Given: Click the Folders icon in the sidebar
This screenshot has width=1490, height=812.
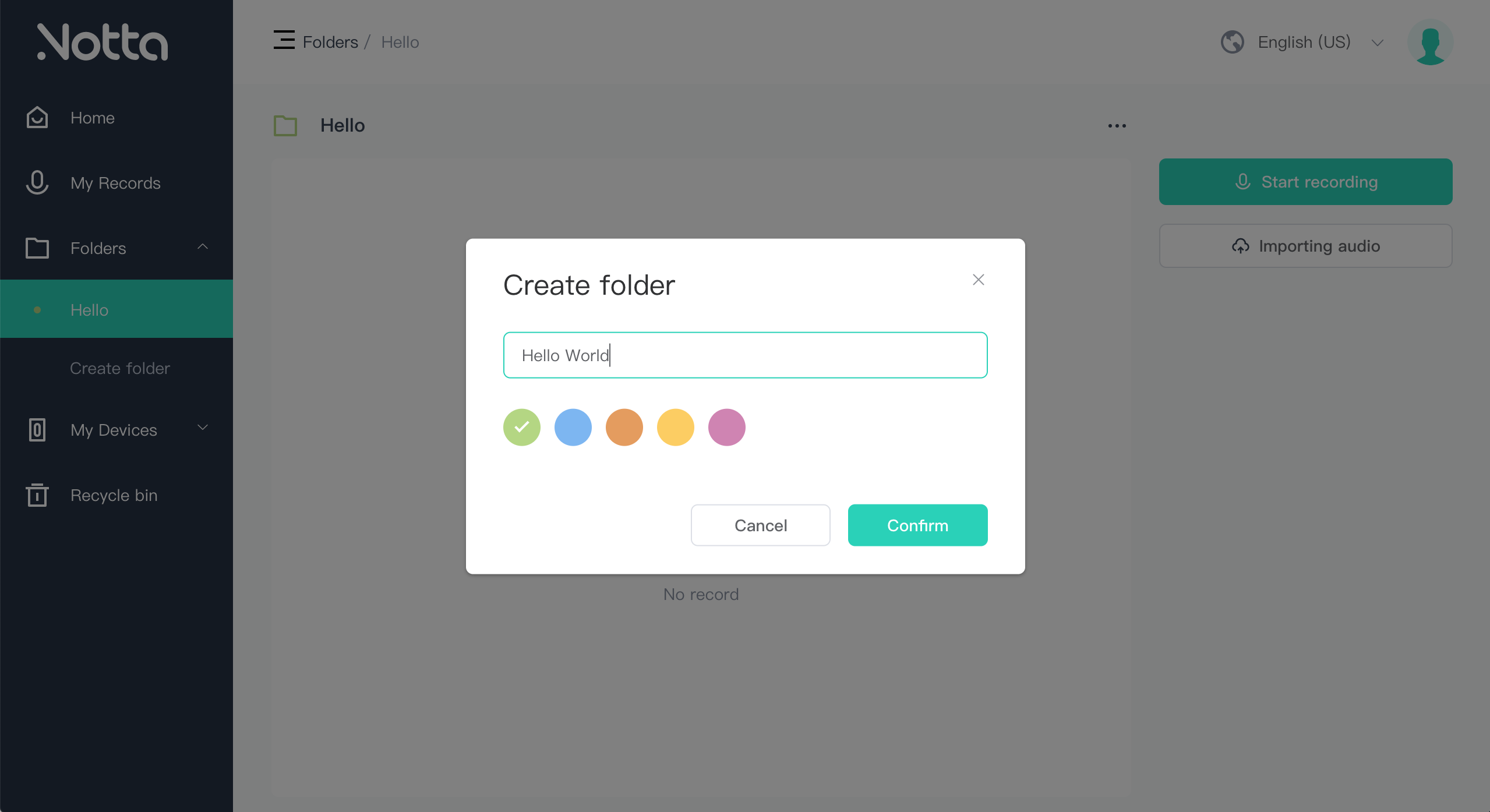Looking at the screenshot, I should point(37,248).
